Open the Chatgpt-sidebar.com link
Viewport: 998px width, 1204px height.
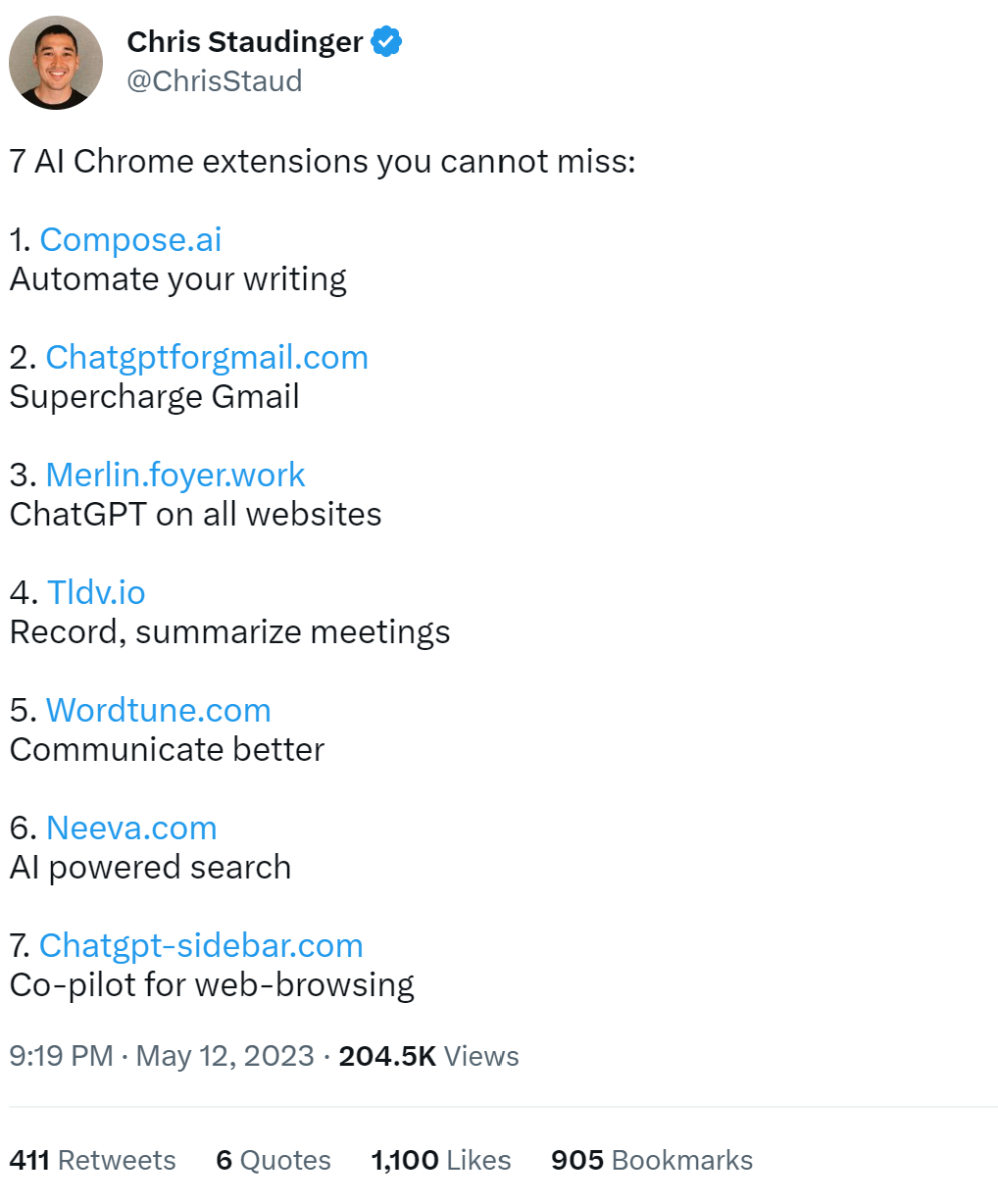click(201, 946)
